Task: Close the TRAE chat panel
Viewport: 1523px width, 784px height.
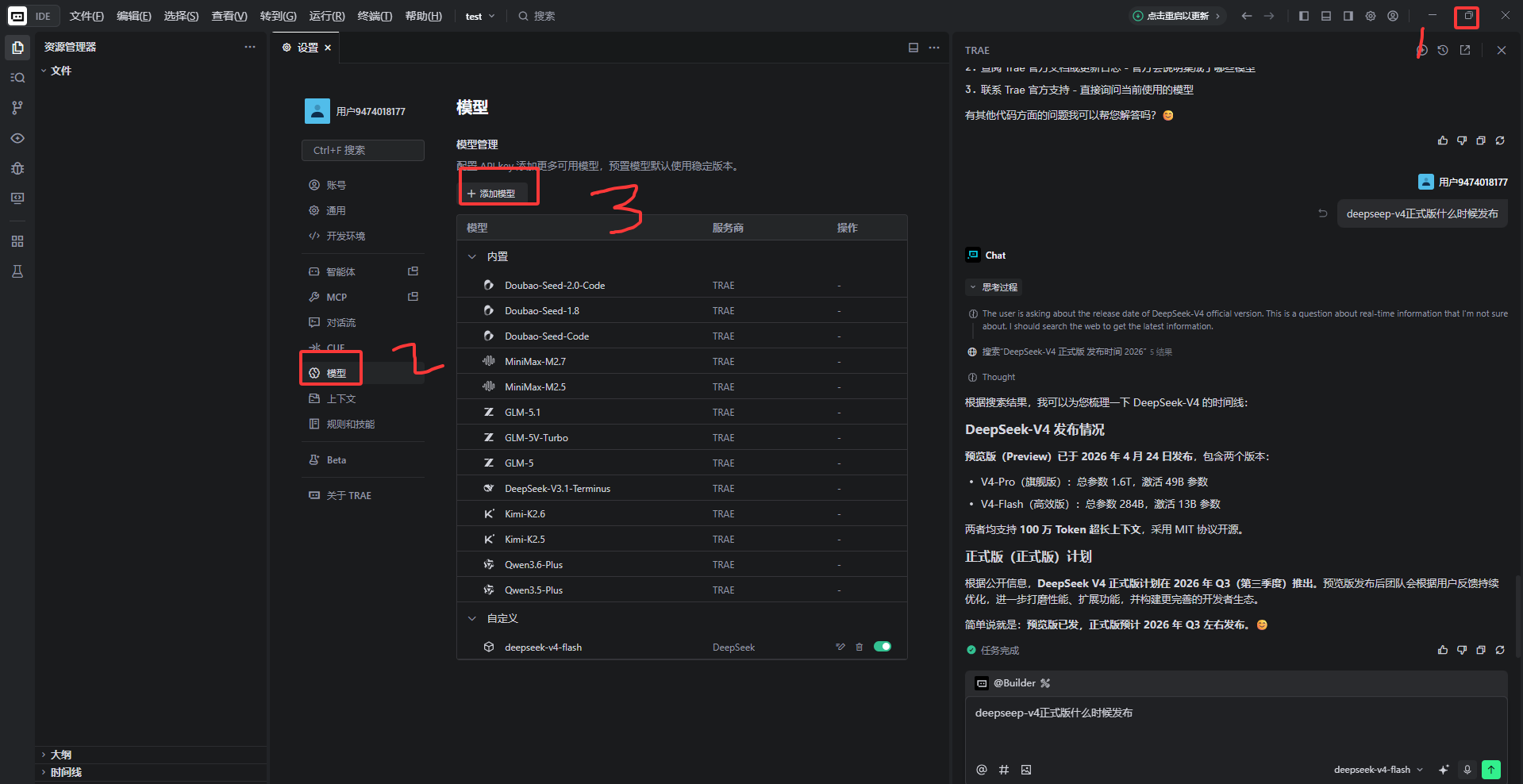Action: pyautogui.click(x=1502, y=50)
